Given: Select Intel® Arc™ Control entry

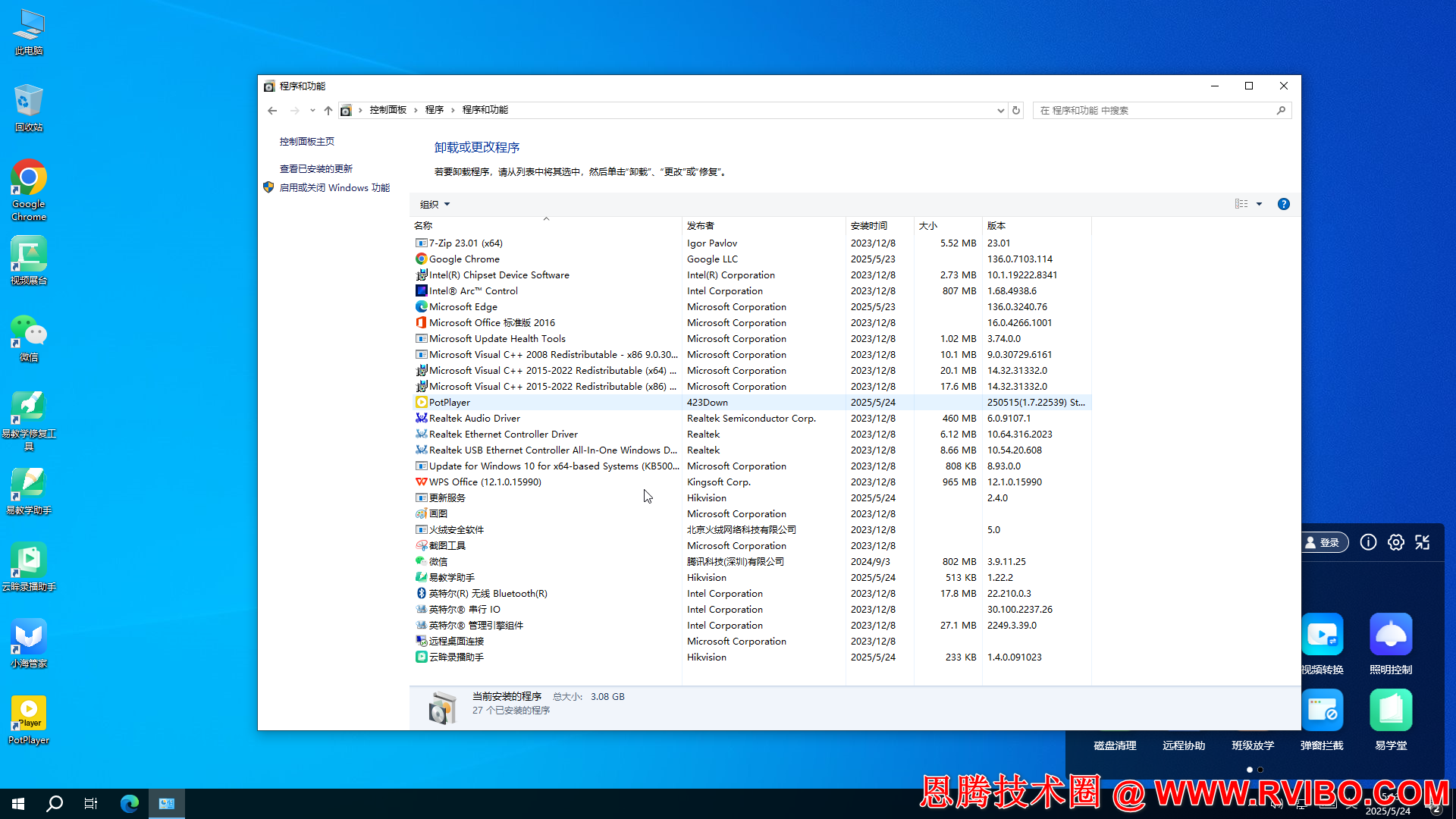Looking at the screenshot, I should 751,291.
